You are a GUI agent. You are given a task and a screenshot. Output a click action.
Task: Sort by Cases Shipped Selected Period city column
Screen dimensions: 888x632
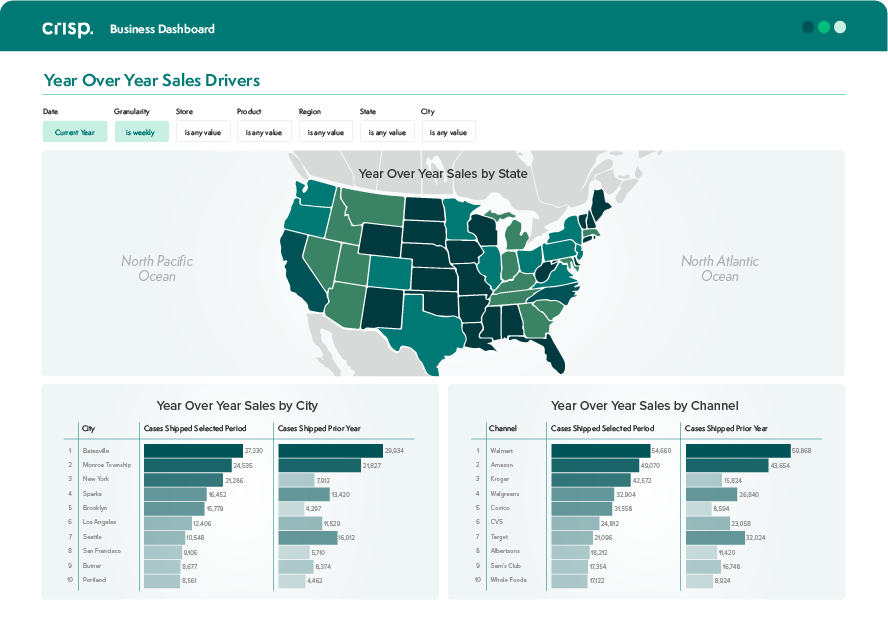point(195,428)
